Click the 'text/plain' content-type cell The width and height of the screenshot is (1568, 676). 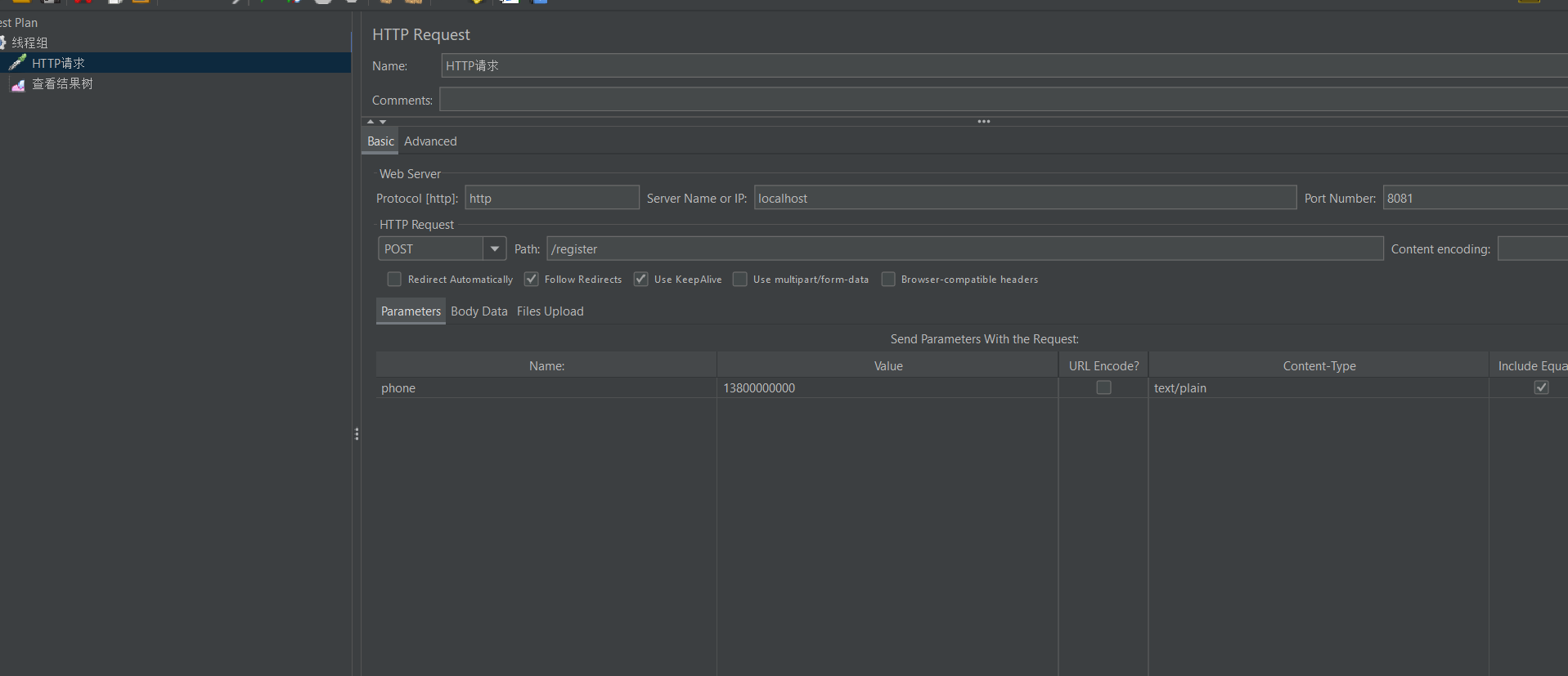[x=1319, y=388]
